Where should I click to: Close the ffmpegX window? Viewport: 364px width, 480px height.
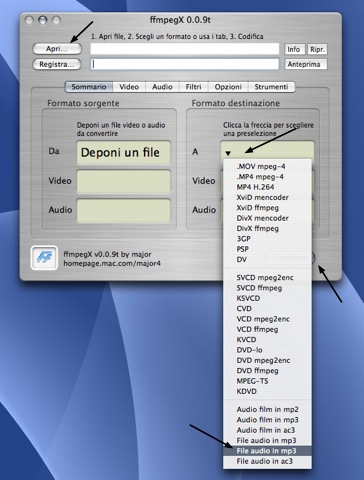point(29,20)
